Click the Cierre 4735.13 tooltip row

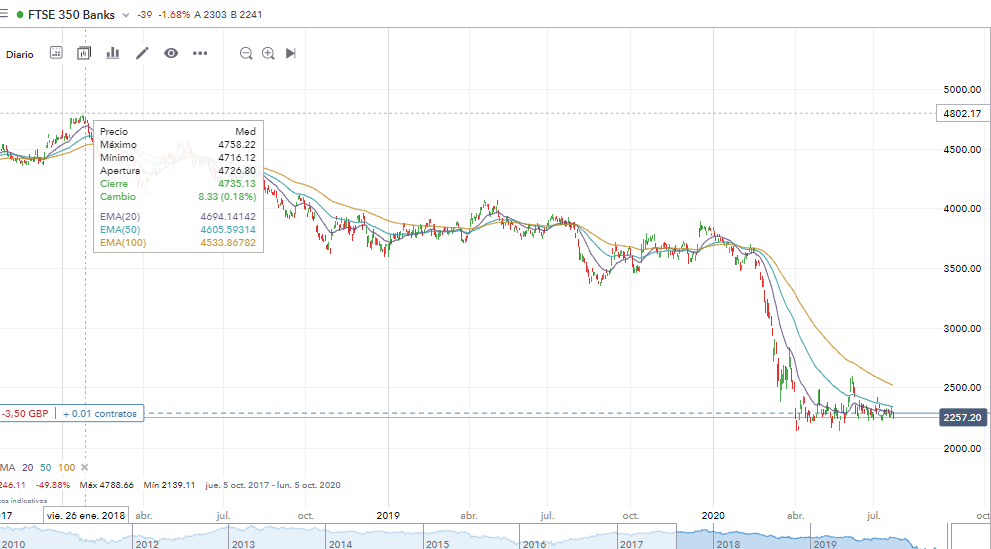point(178,184)
